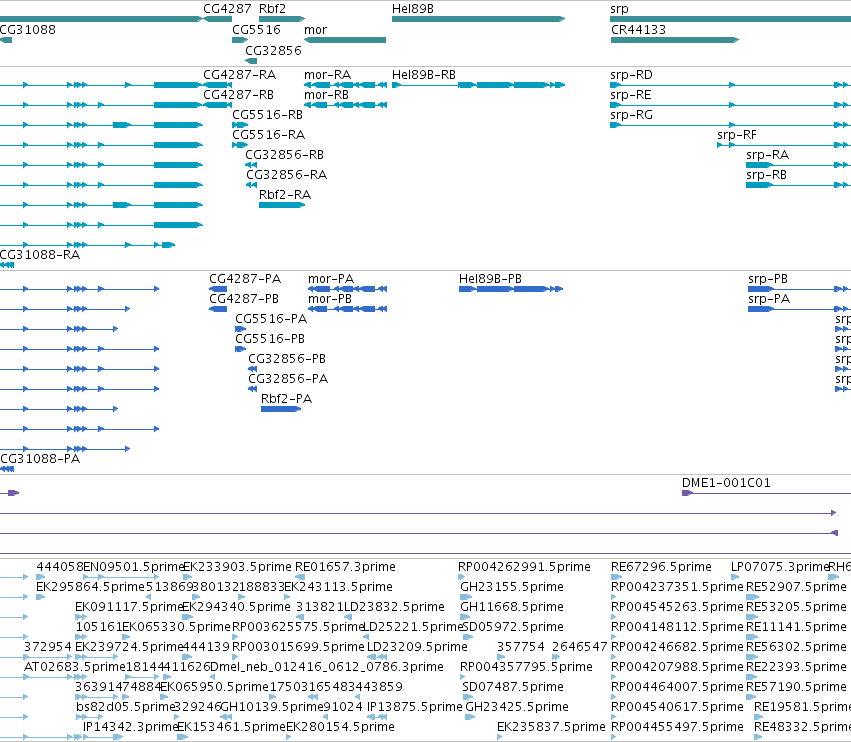Open the Hel89B-PB protein label
This screenshot has width=851, height=742.
click(x=490, y=279)
